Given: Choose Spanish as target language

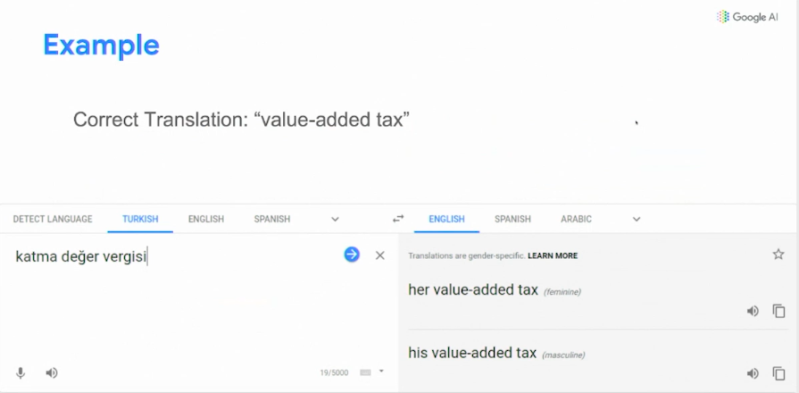Looking at the screenshot, I should pos(513,219).
